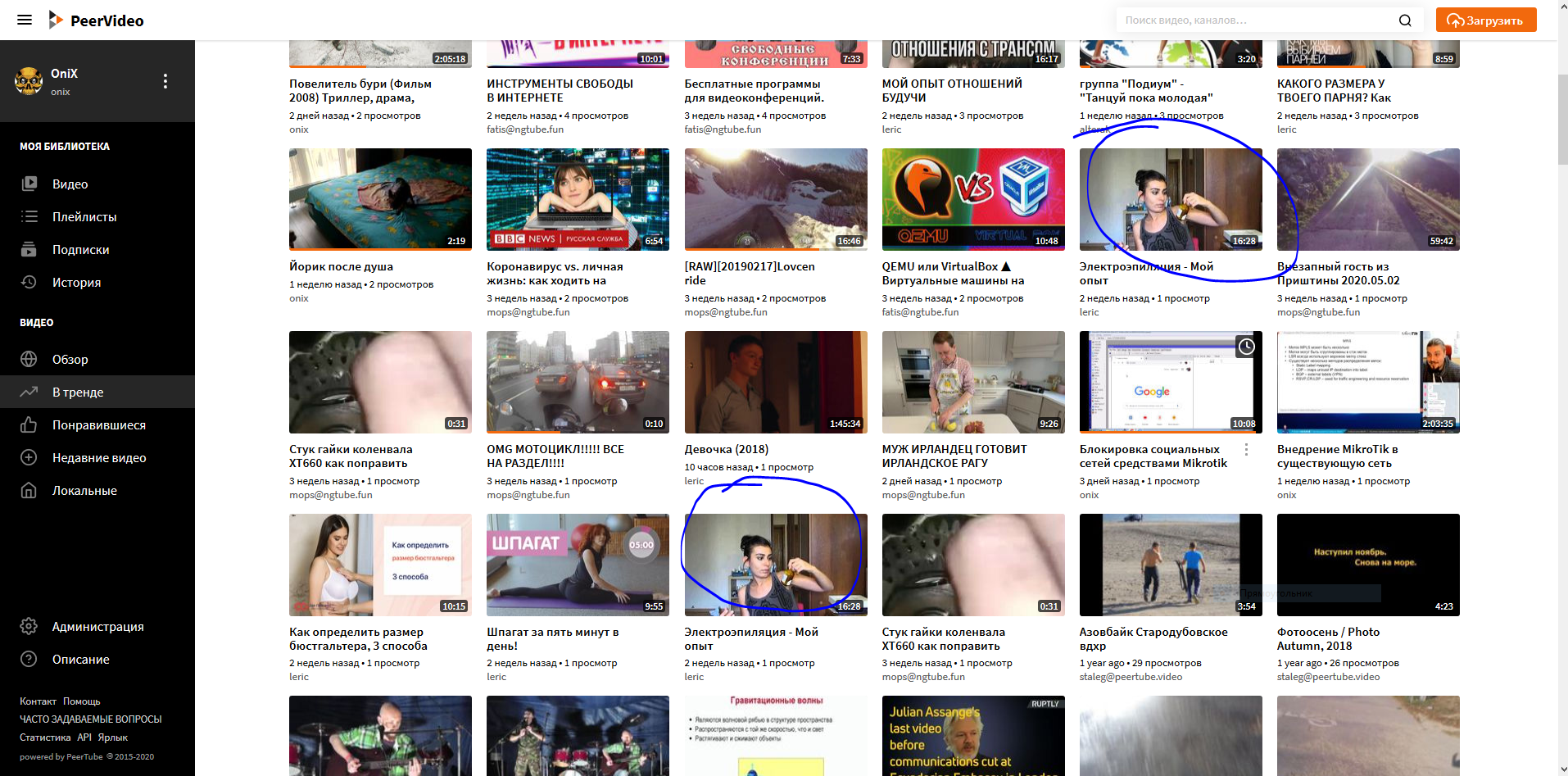Click the Понравившиеся thumbs-up icon

[29, 424]
